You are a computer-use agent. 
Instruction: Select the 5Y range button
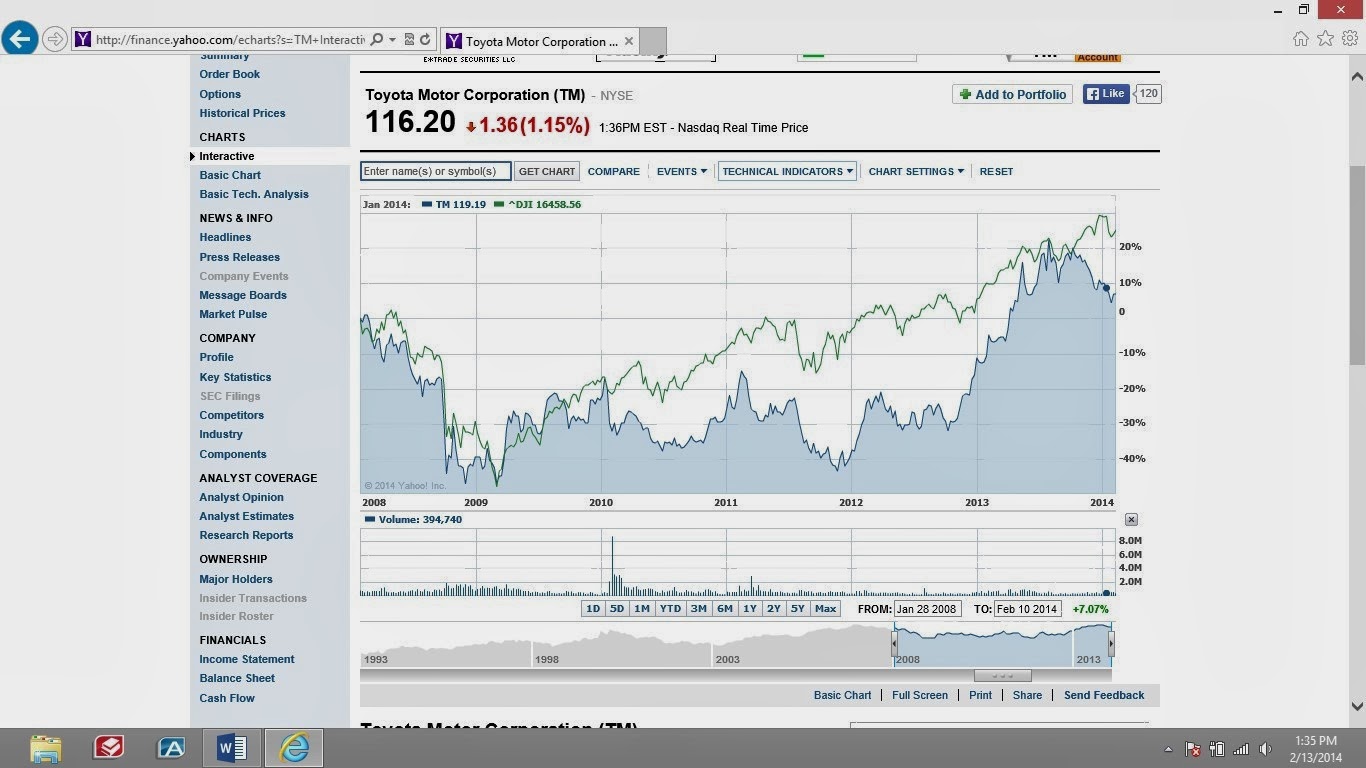pos(798,609)
